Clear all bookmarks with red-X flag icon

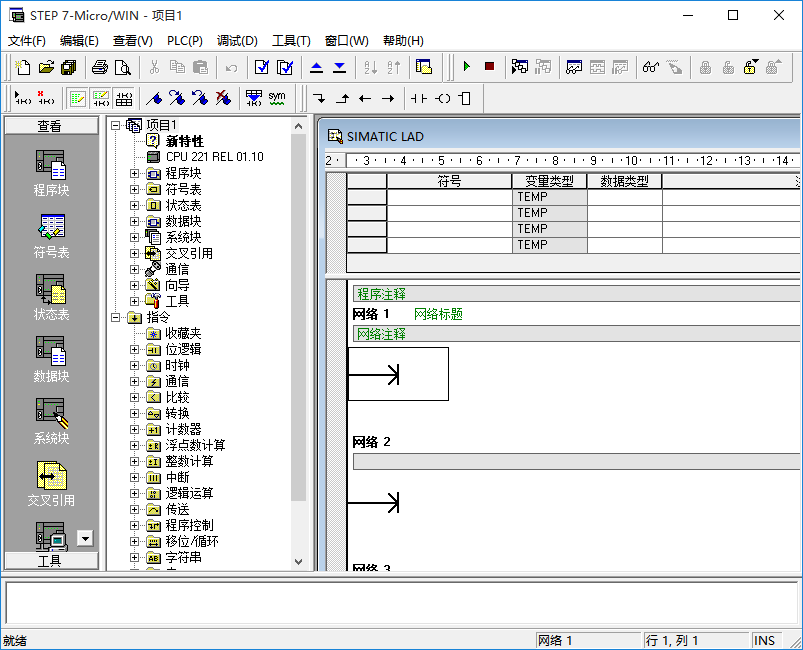(x=223, y=98)
